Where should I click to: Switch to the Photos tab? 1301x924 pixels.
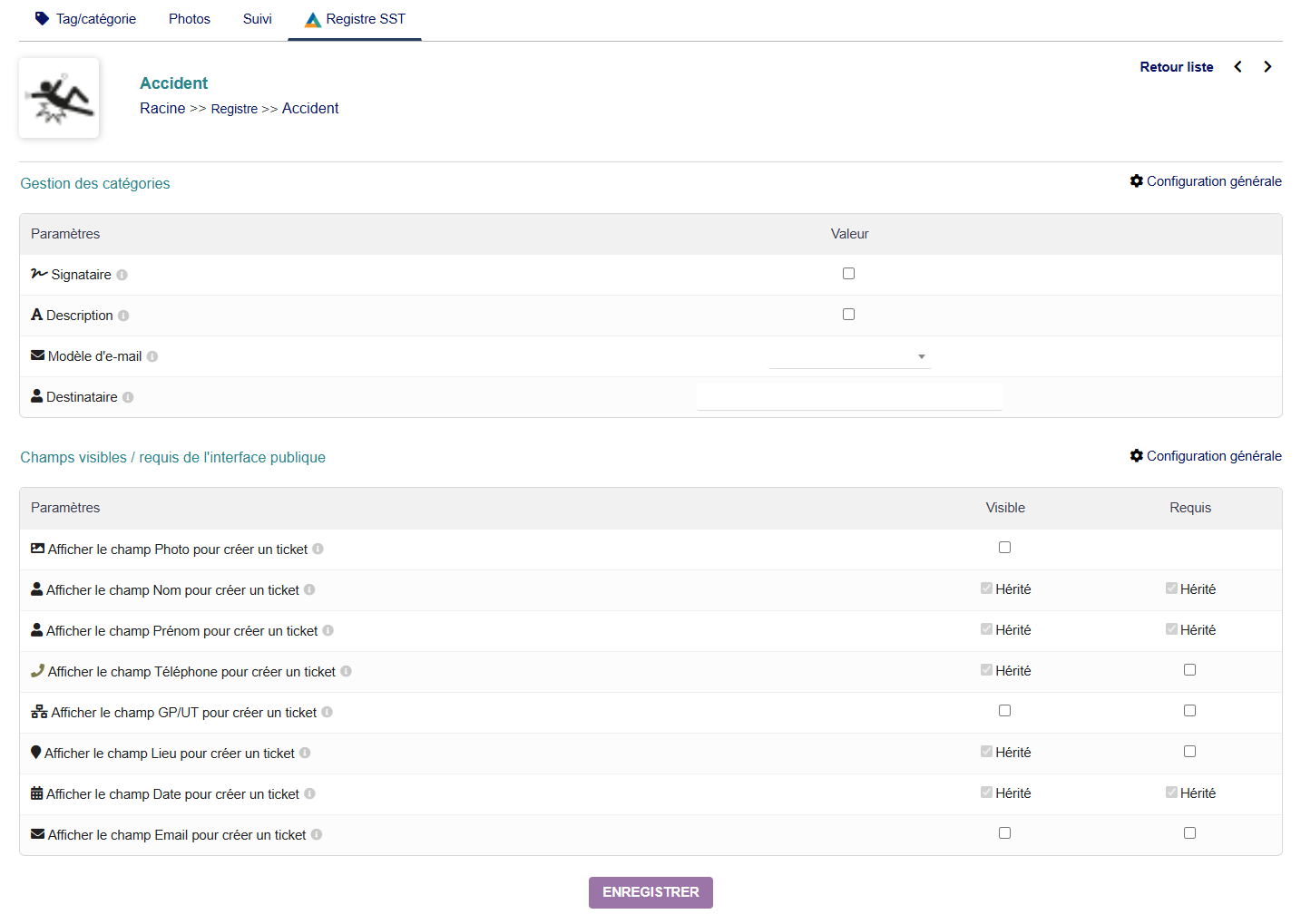[x=190, y=19]
